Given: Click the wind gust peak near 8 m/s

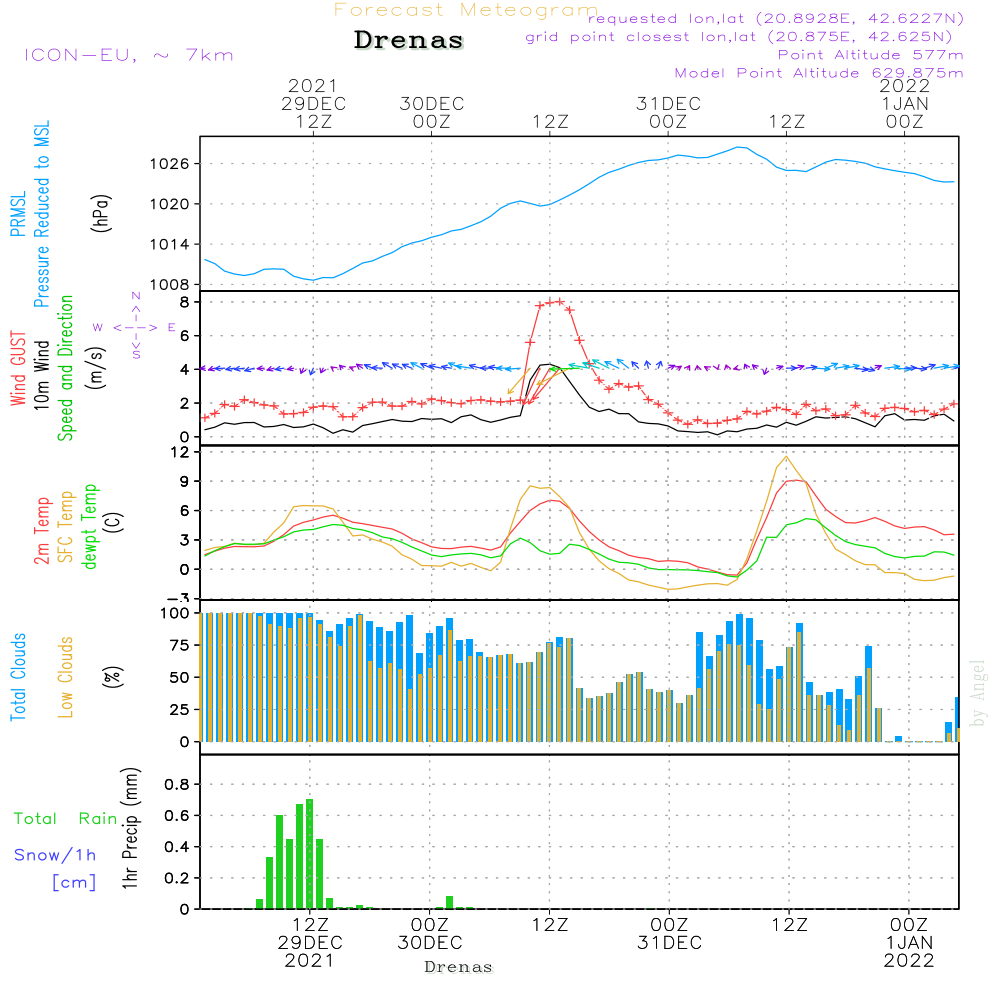Looking at the screenshot, I should coord(559,301).
